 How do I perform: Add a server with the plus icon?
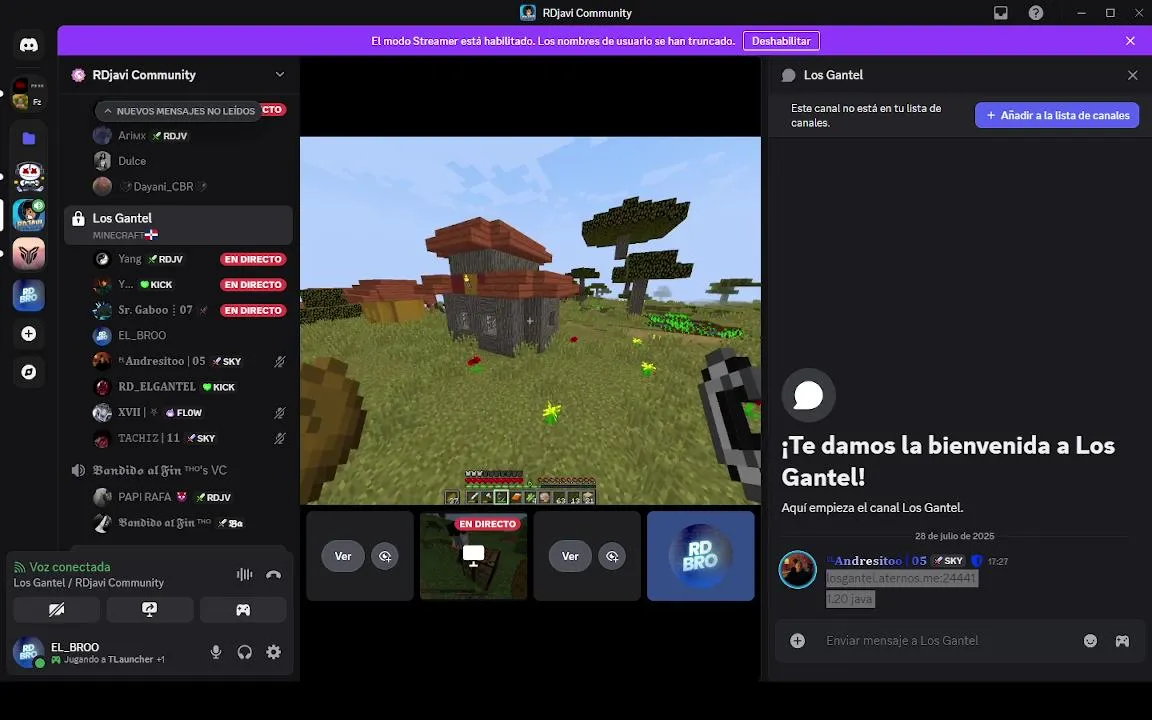click(x=29, y=334)
